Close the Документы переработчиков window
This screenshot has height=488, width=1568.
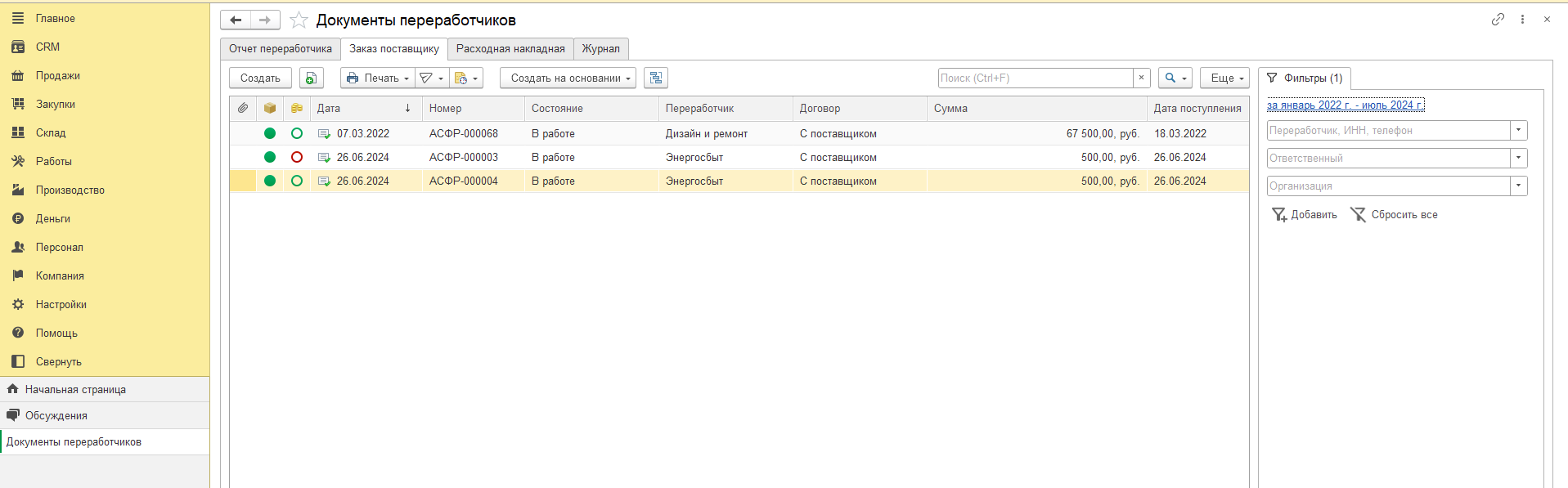[1547, 19]
